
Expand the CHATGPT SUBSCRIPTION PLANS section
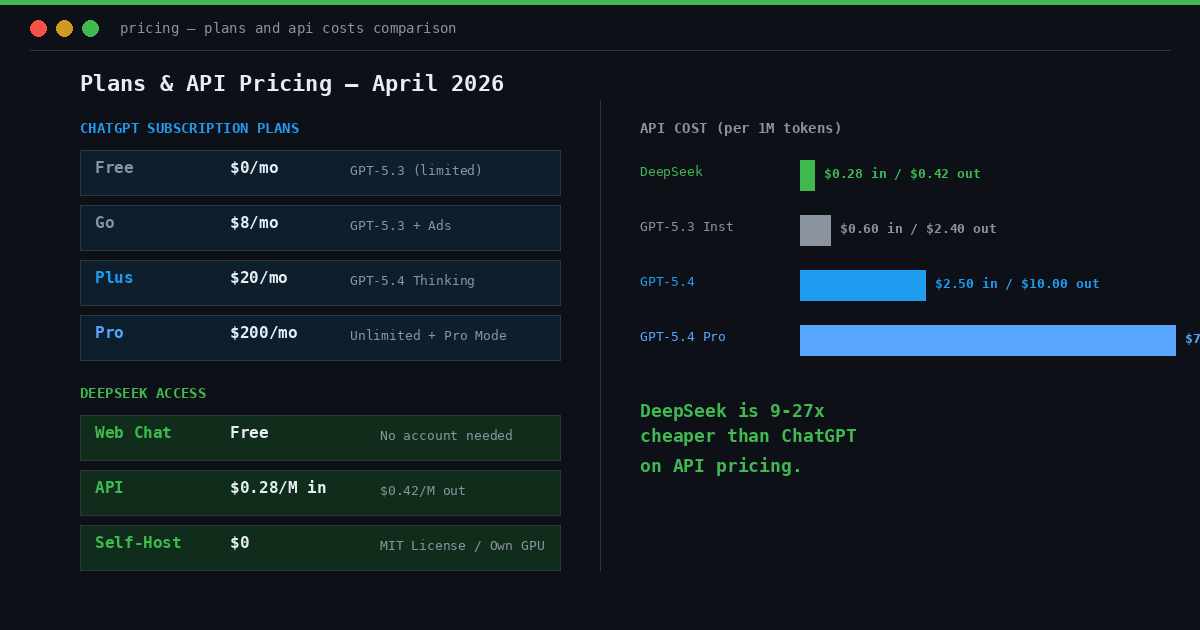pyautogui.click(x=189, y=128)
